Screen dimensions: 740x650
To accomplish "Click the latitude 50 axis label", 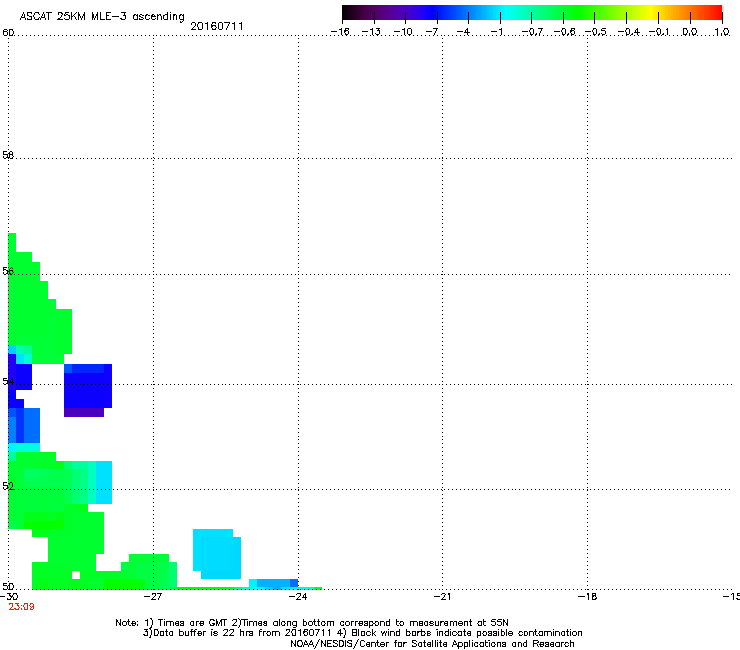I will (8, 586).
